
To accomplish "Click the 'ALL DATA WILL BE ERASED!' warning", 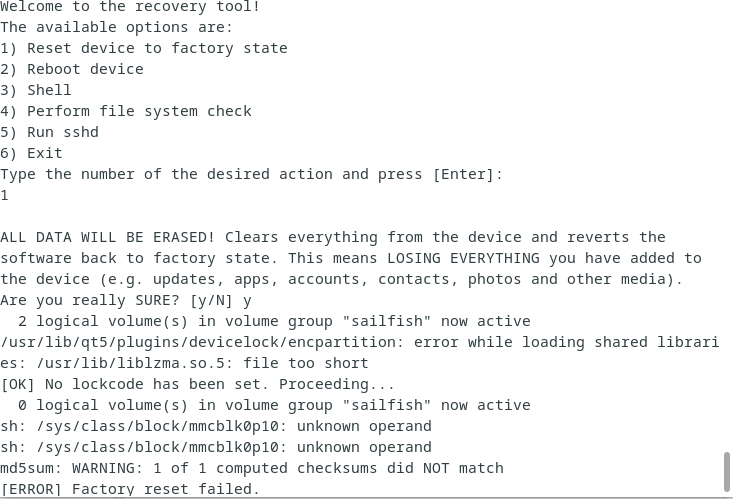I will pyautogui.click(x=108, y=237).
